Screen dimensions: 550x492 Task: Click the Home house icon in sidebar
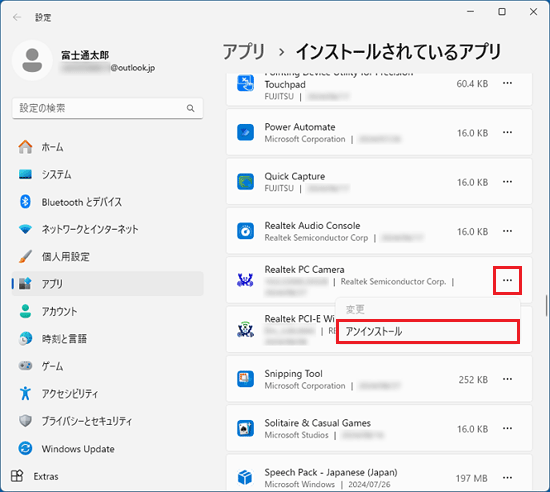[x=25, y=147]
